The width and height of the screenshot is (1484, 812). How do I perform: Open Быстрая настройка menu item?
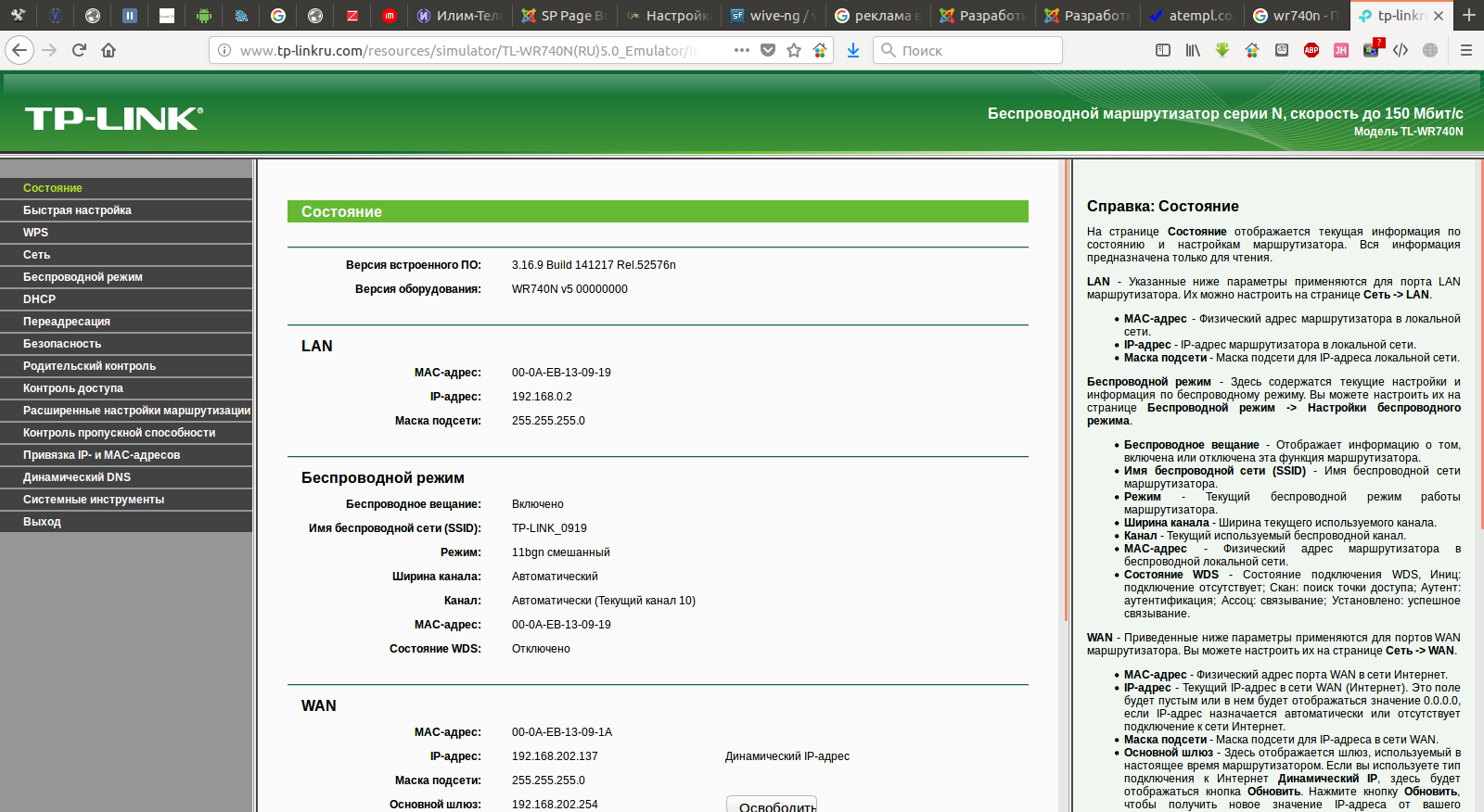pos(126,210)
